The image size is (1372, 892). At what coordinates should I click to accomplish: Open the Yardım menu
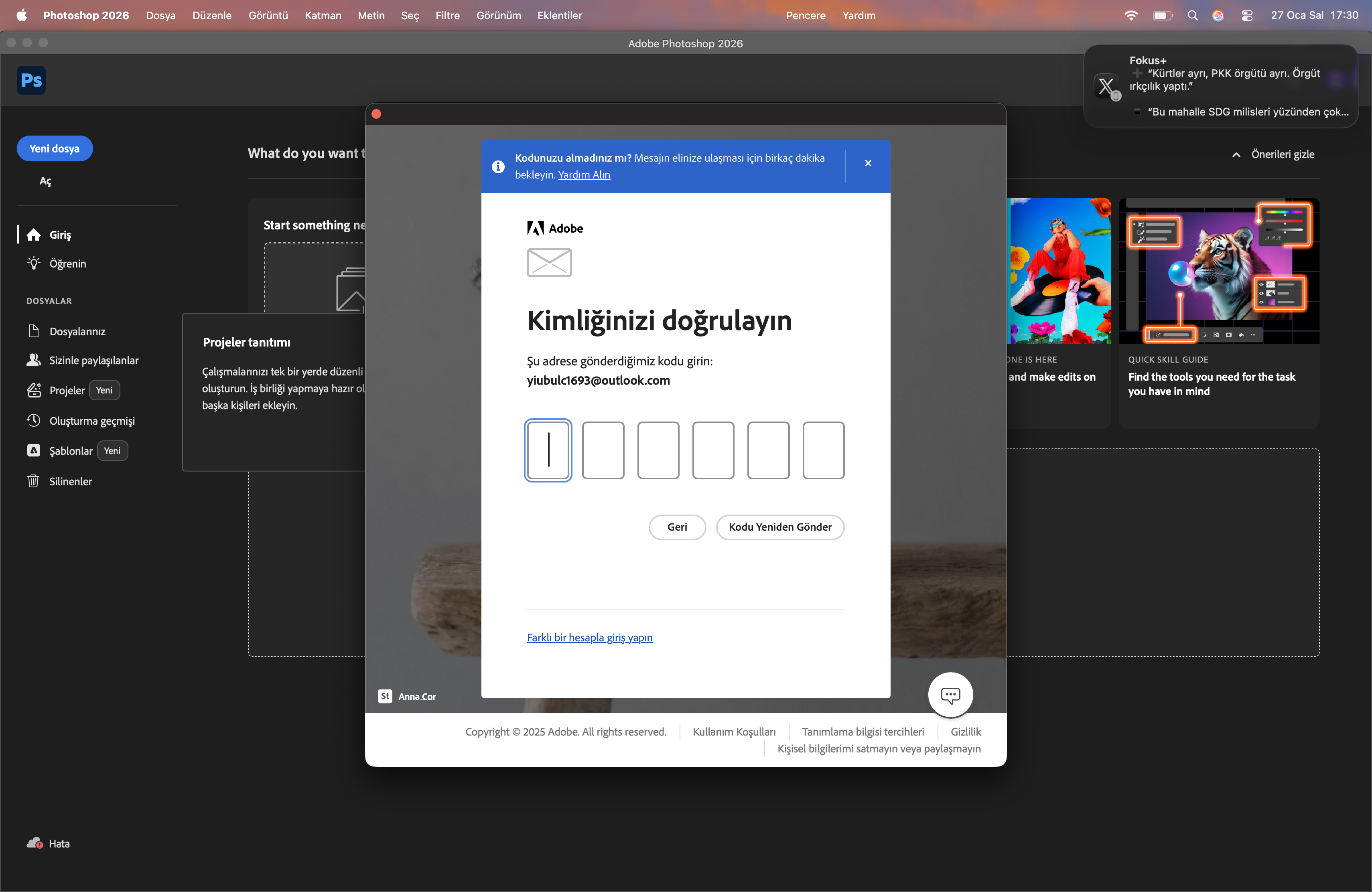pos(859,16)
